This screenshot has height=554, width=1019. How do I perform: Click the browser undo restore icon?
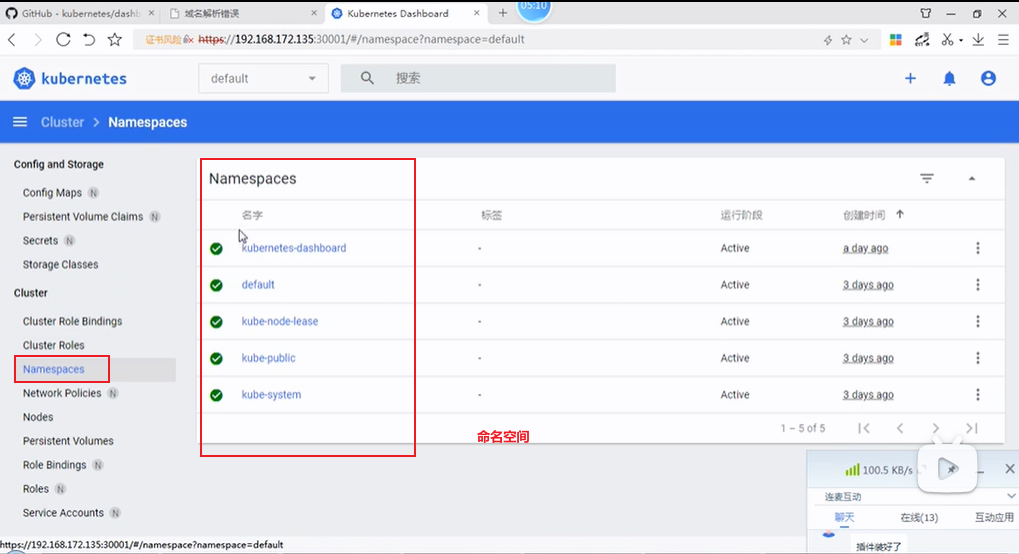89,40
